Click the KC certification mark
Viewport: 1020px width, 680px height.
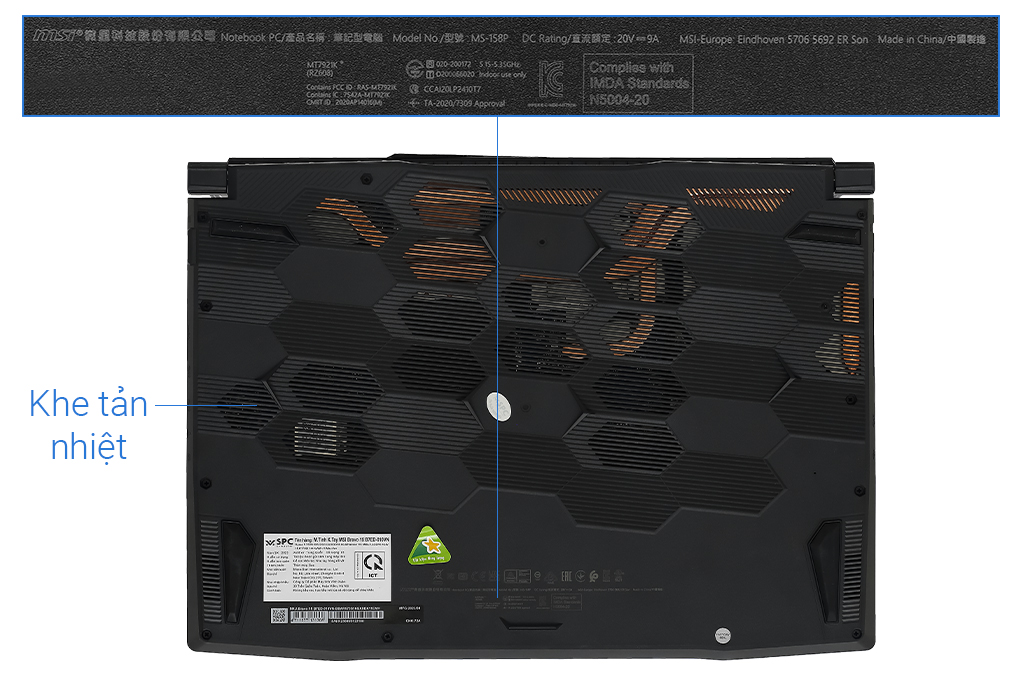[550, 80]
